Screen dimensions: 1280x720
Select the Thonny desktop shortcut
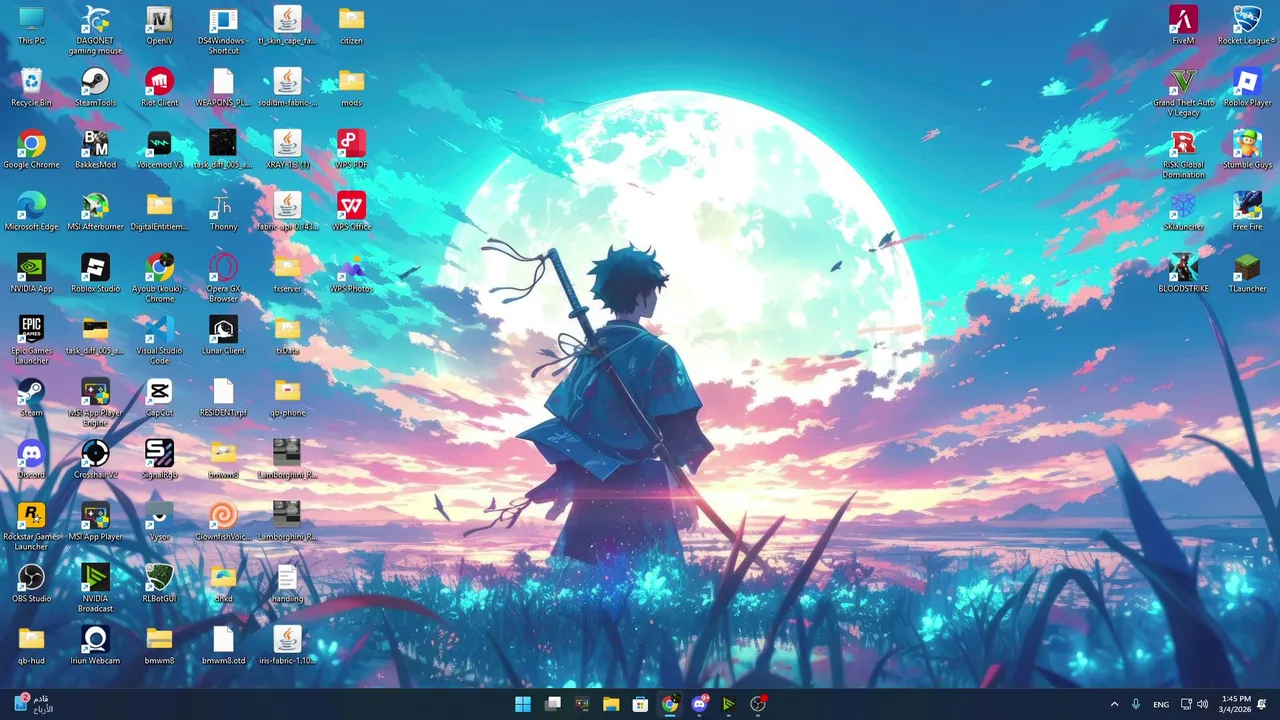click(223, 212)
